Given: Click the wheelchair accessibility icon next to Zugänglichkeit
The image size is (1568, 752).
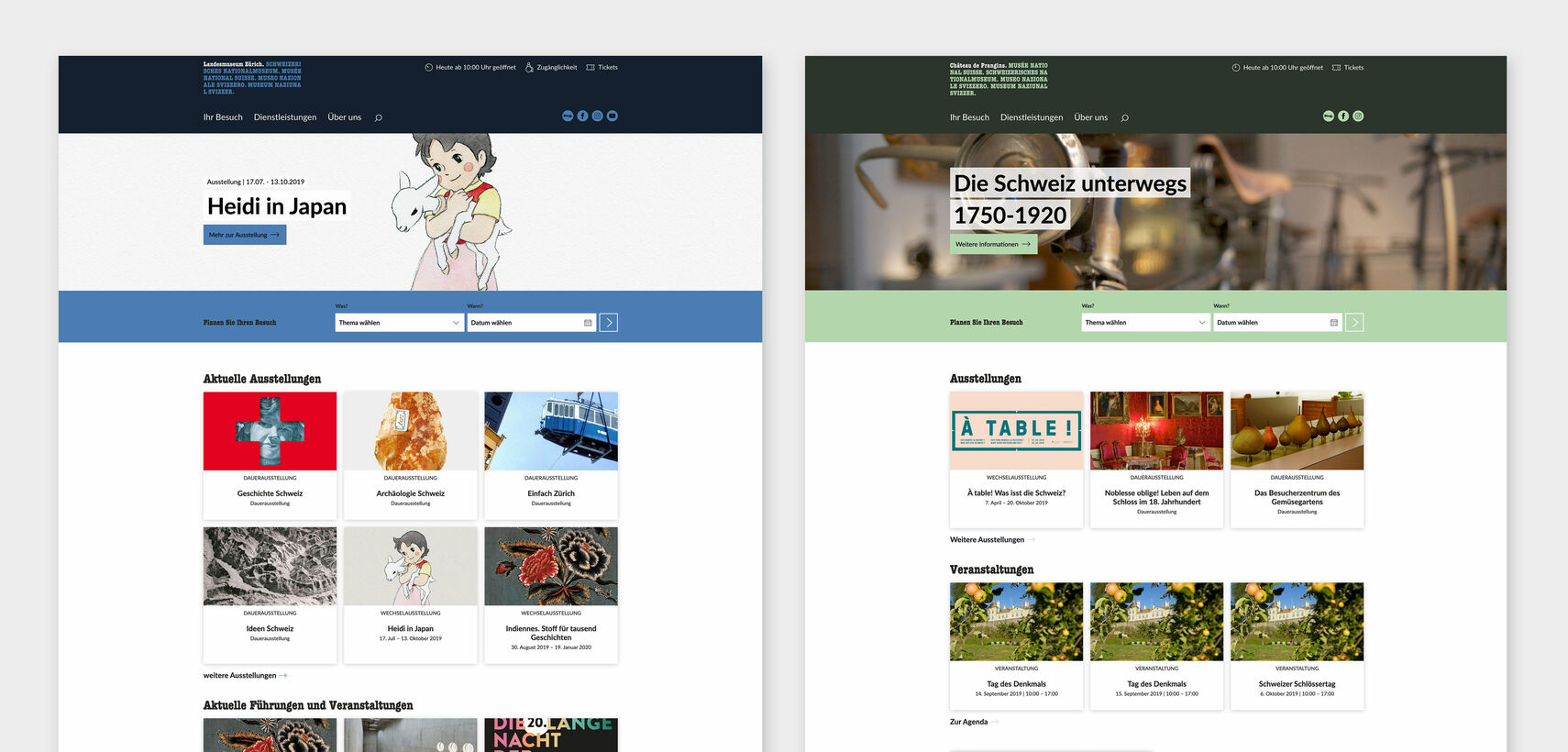Looking at the screenshot, I should pos(529,67).
